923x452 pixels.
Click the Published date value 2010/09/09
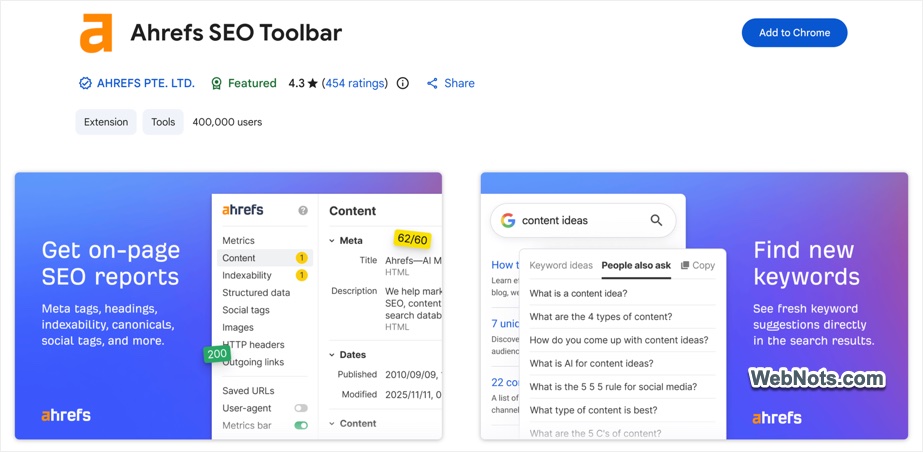pyautogui.click(x=413, y=374)
